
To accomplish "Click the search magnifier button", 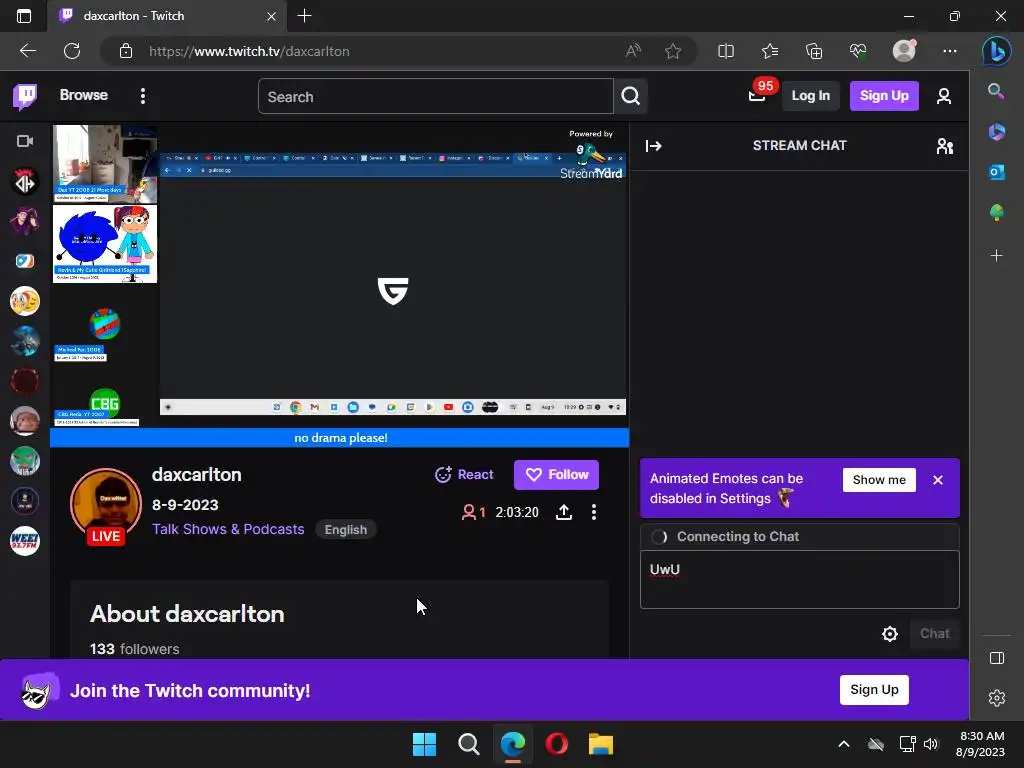I will [630, 97].
